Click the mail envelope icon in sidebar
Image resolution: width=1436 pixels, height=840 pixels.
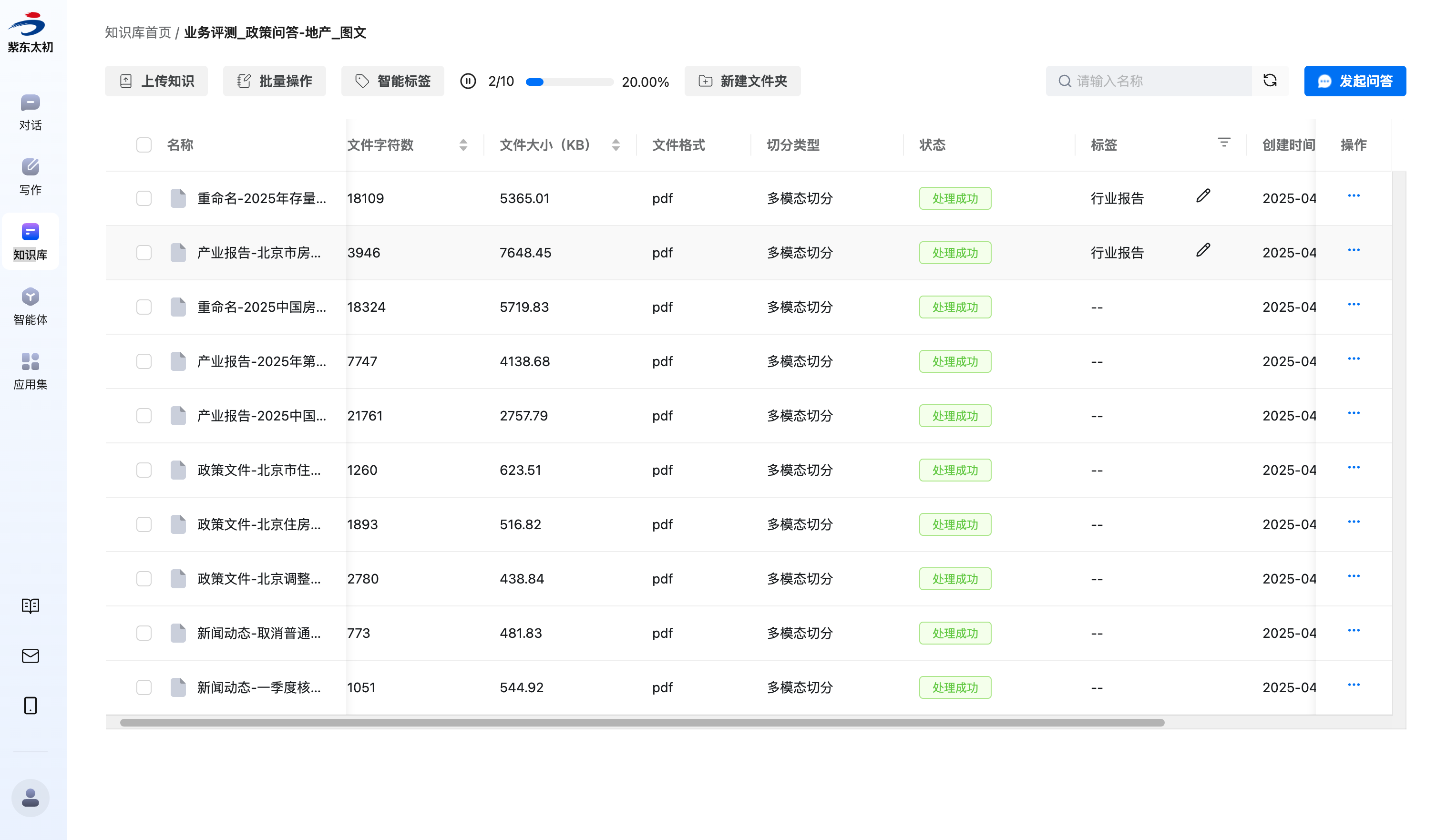pos(30,656)
